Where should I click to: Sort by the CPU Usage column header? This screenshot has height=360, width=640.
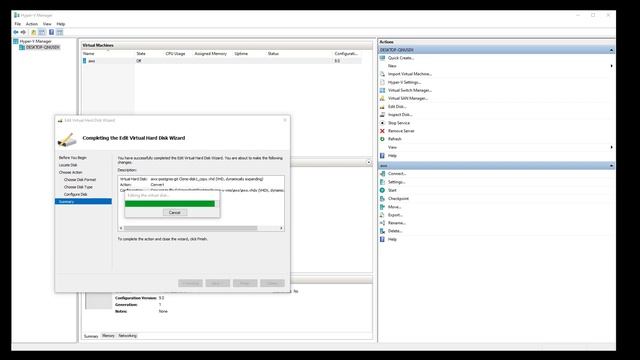(x=176, y=53)
